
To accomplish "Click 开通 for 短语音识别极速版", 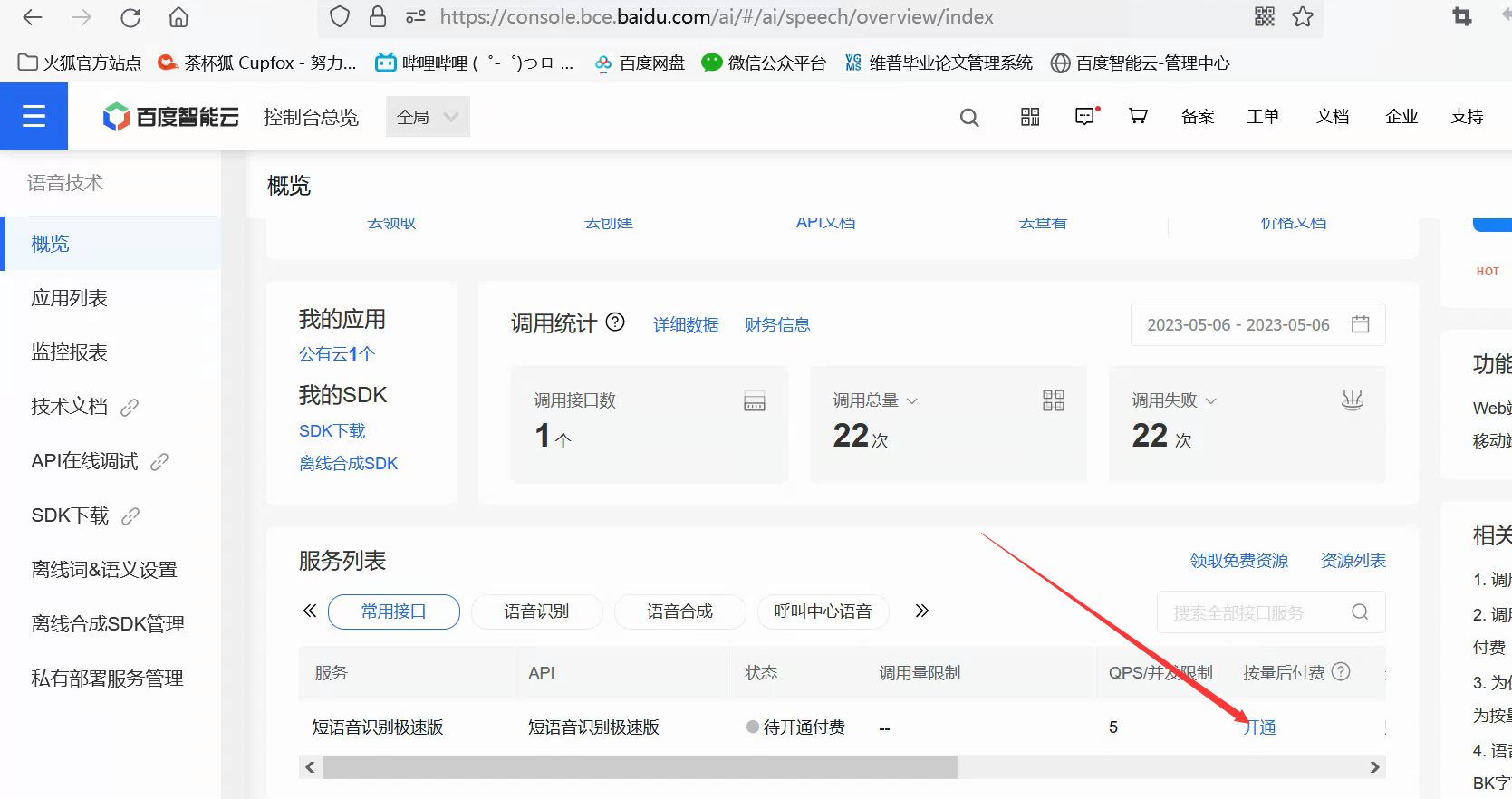I will tap(1259, 727).
